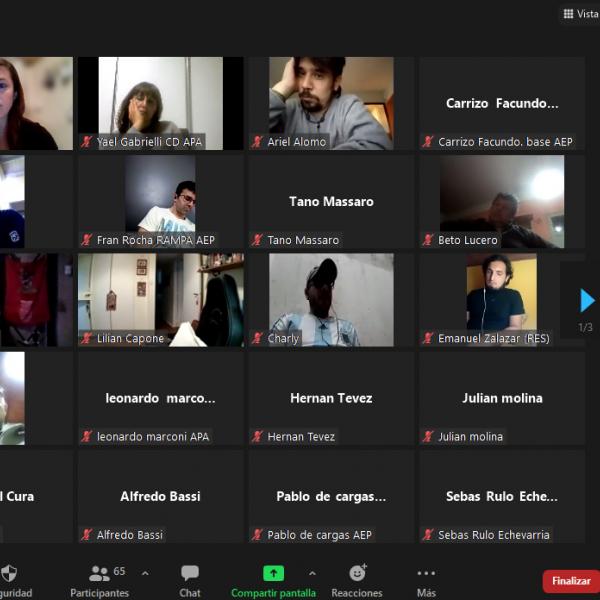Select the Hernan Tevez participant tile
600x600 pixels.
coord(331,397)
